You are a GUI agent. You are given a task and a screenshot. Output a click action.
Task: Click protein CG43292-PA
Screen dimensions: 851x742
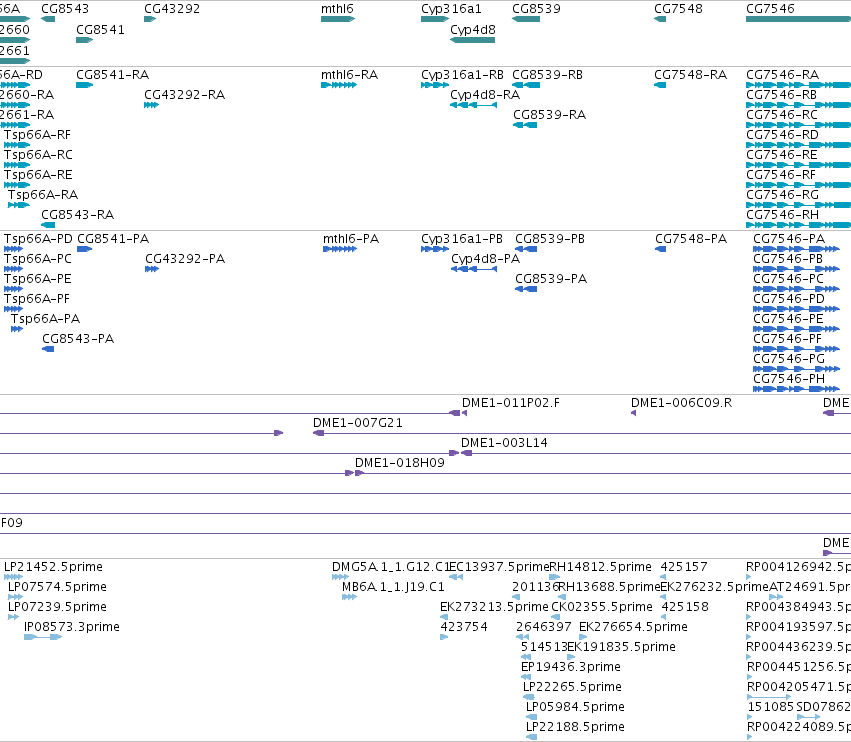(x=185, y=259)
